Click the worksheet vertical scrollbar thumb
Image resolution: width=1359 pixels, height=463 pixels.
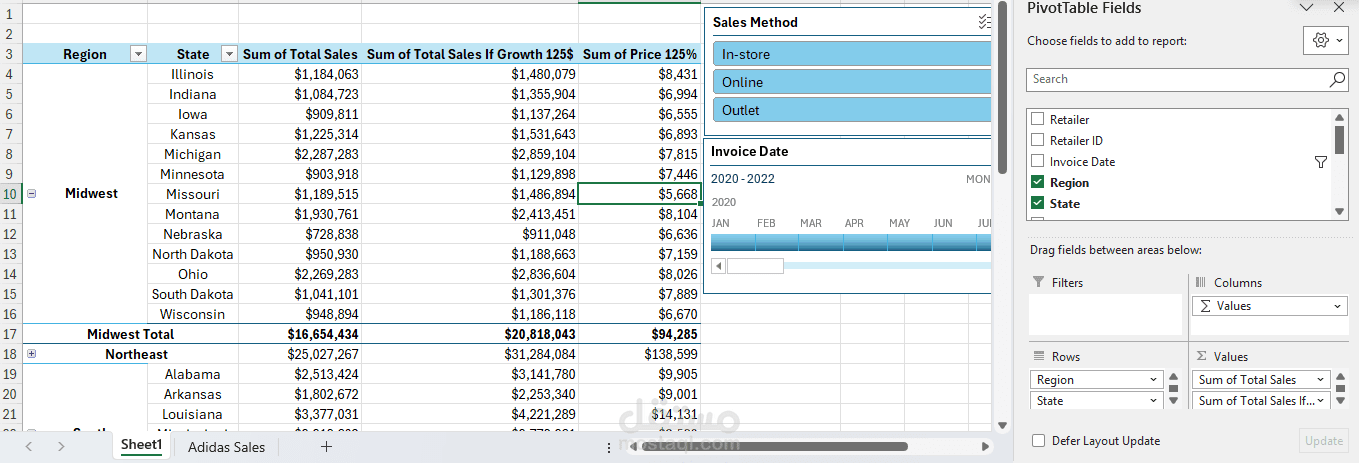point(1002,86)
